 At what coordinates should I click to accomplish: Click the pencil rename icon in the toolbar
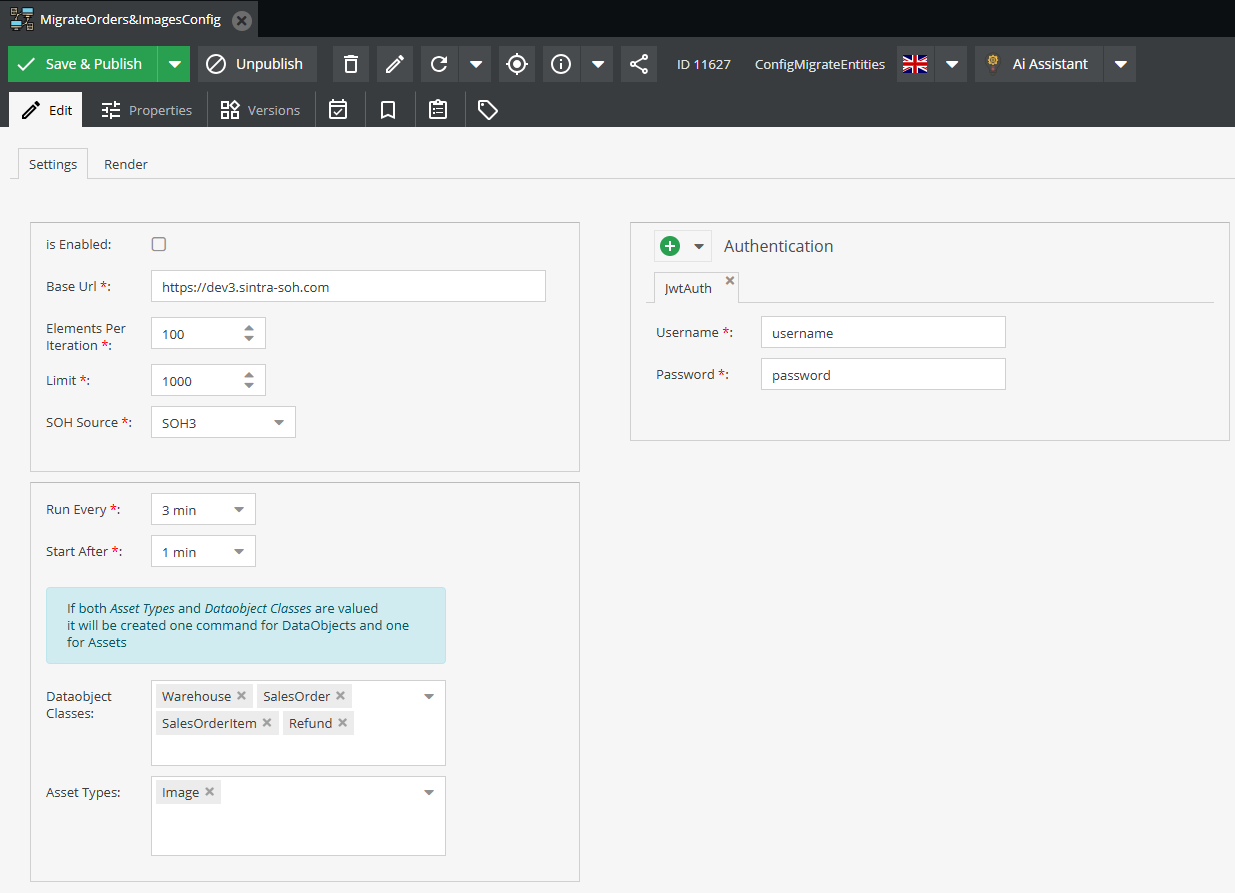pos(394,63)
